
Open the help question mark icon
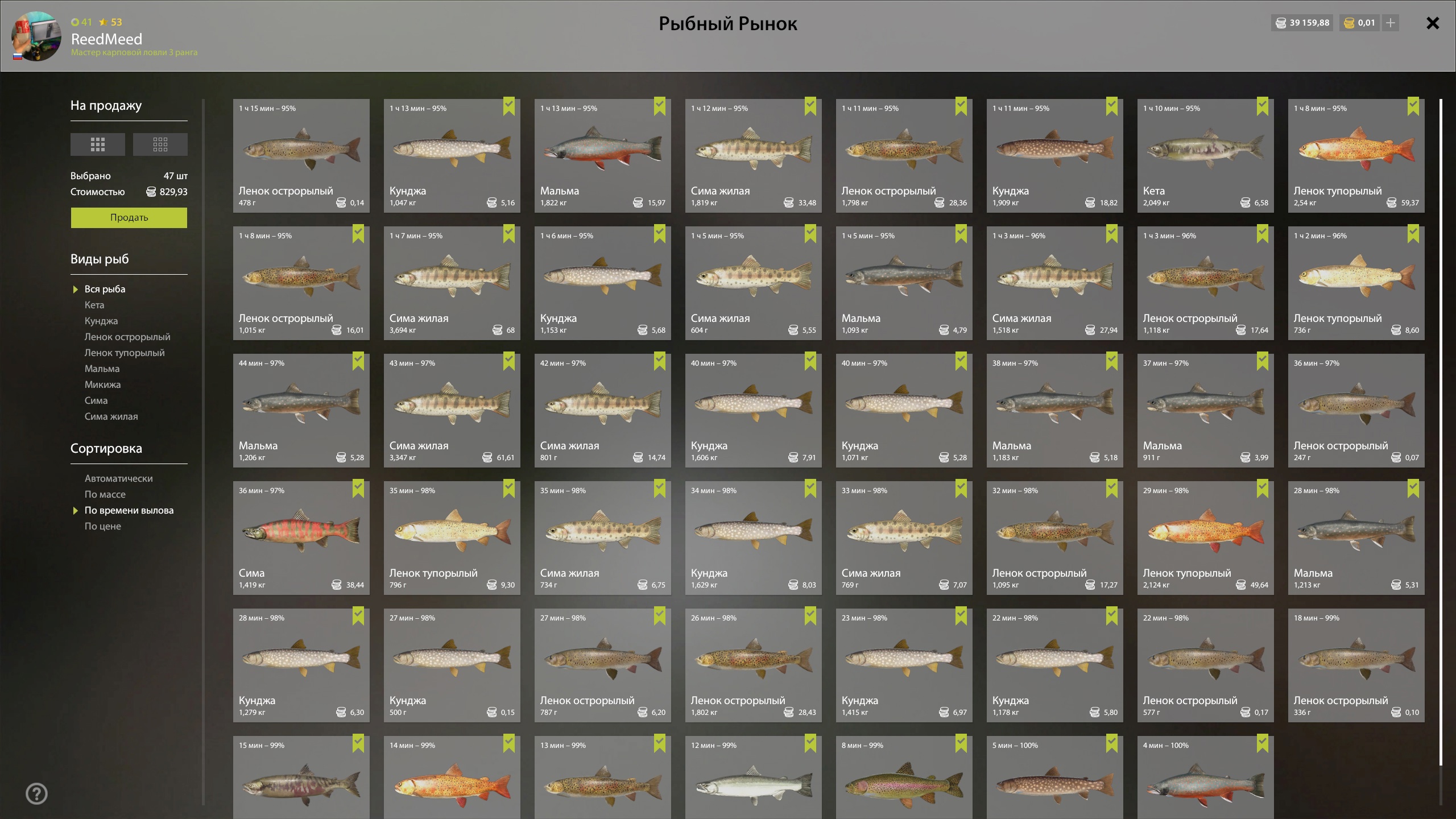pyautogui.click(x=37, y=793)
